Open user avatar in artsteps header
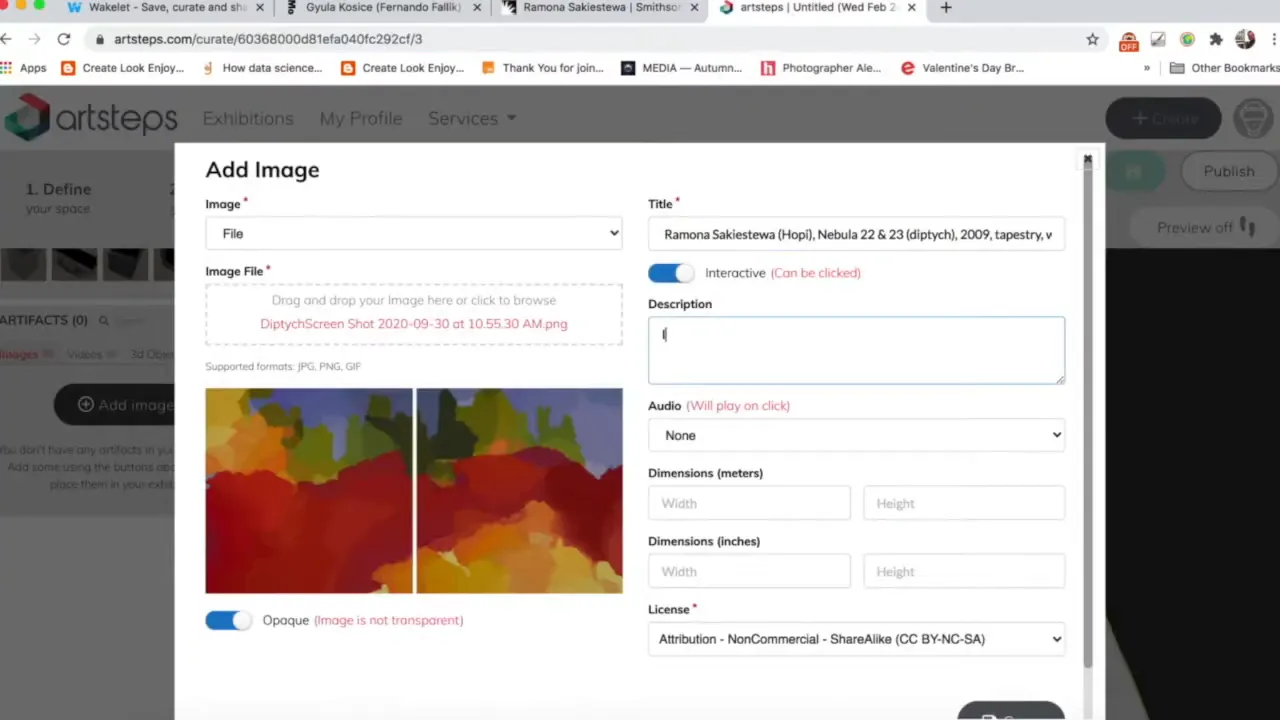The height and width of the screenshot is (720, 1280). 1253,118
